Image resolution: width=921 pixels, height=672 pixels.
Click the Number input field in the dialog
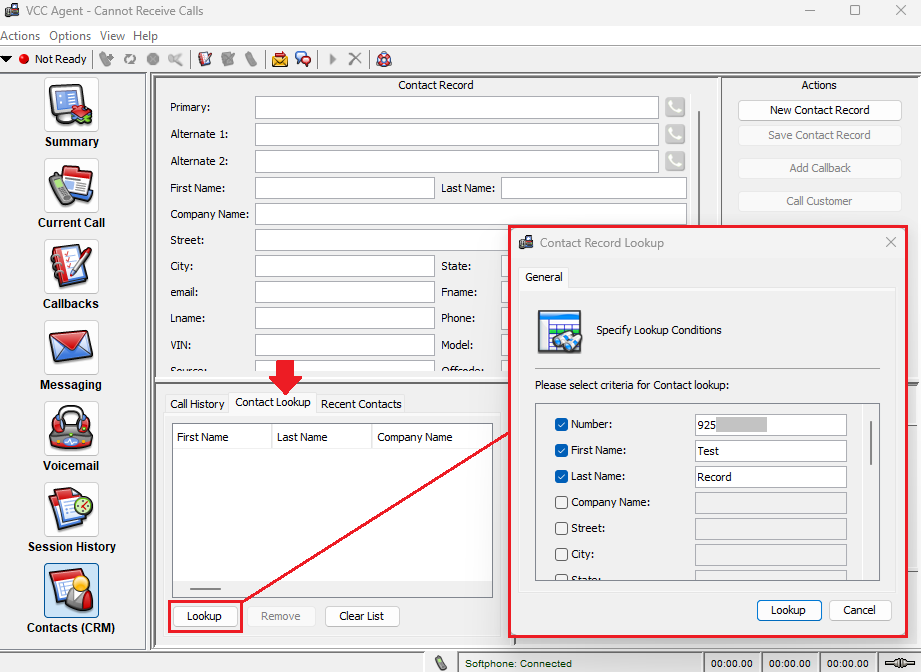771,425
